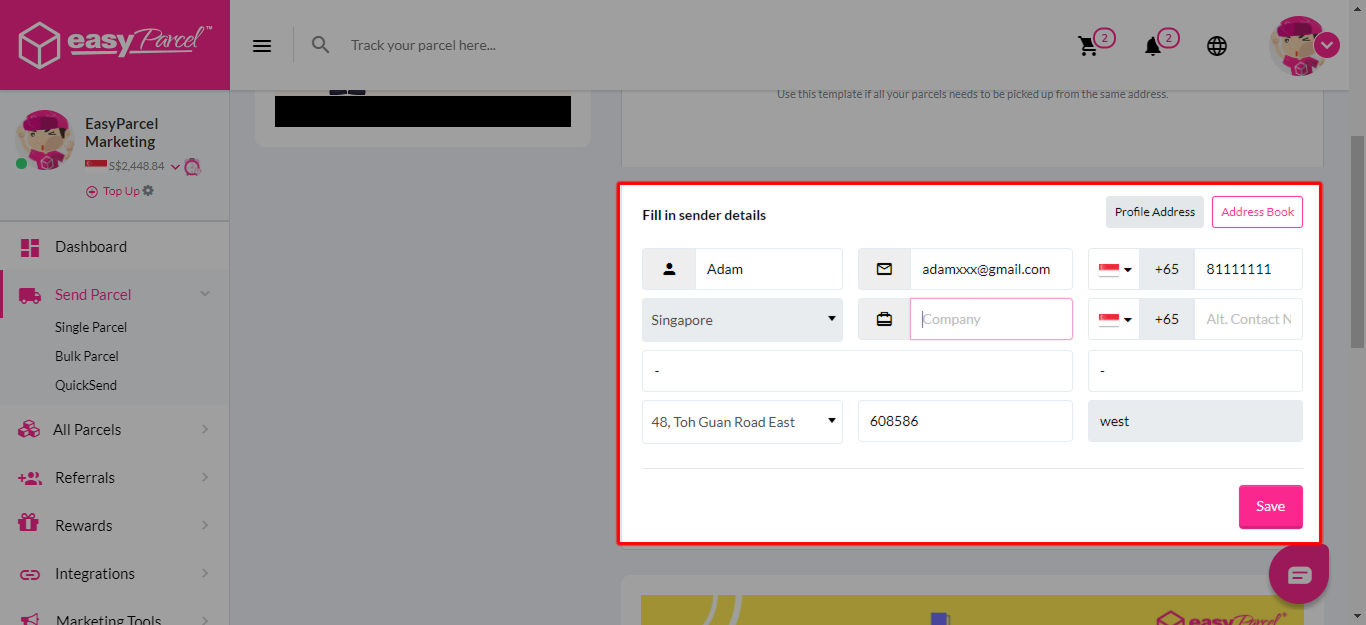The width and height of the screenshot is (1366, 625).
Task: Click the gear icon beside Top Up
Action: (147, 191)
